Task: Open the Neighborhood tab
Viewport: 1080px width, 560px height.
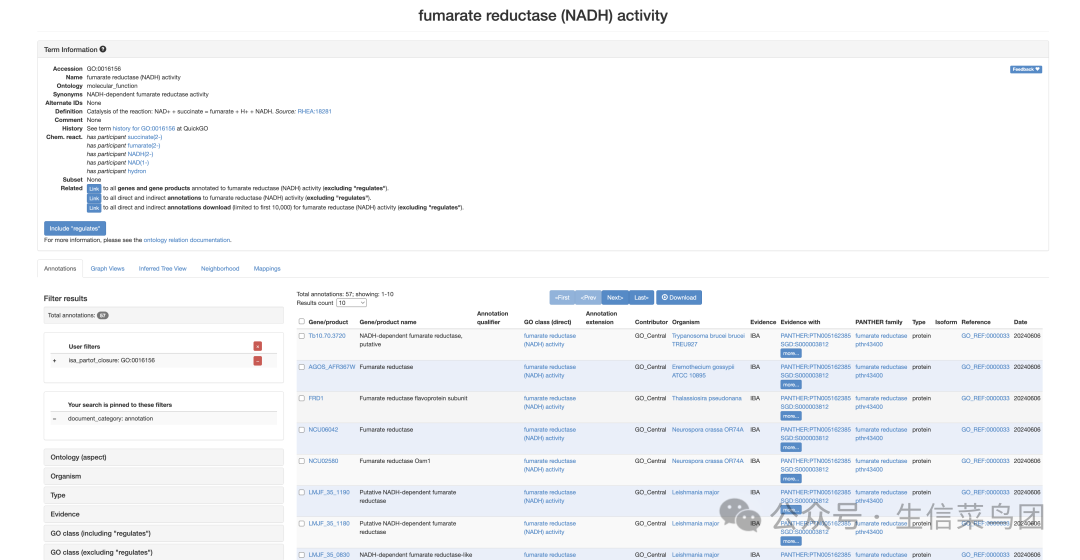Action: (220, 269)
